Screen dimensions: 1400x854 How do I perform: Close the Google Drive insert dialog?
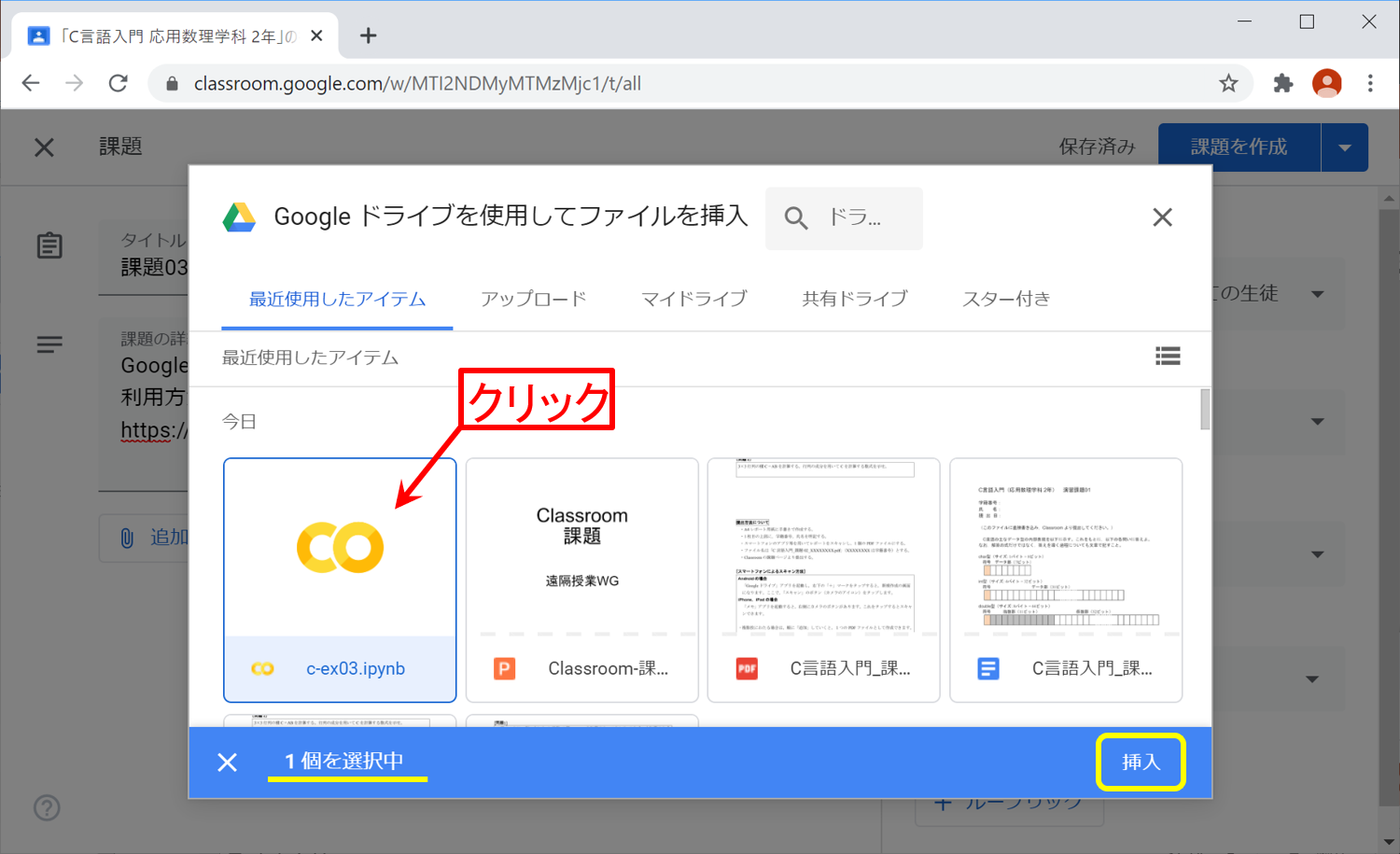pos(1162,217)
